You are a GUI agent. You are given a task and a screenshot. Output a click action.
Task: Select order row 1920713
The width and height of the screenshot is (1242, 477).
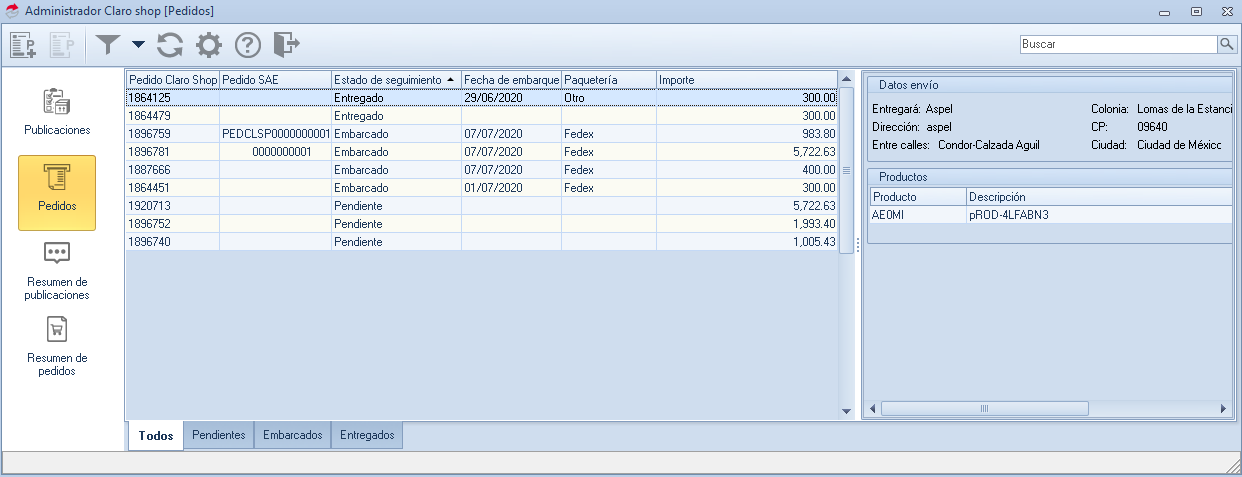(481, 206)
